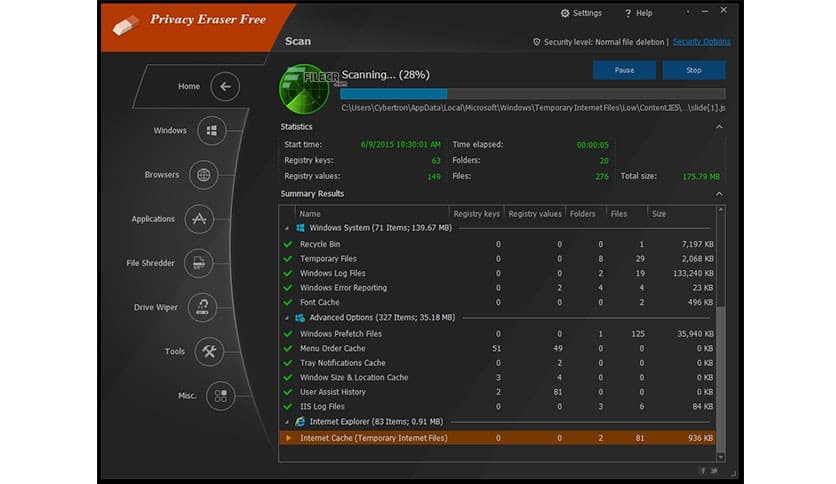Viewport: 836px width, 484px height.
Task: Click the scrollbar down arrow
Action: point(721,457)
